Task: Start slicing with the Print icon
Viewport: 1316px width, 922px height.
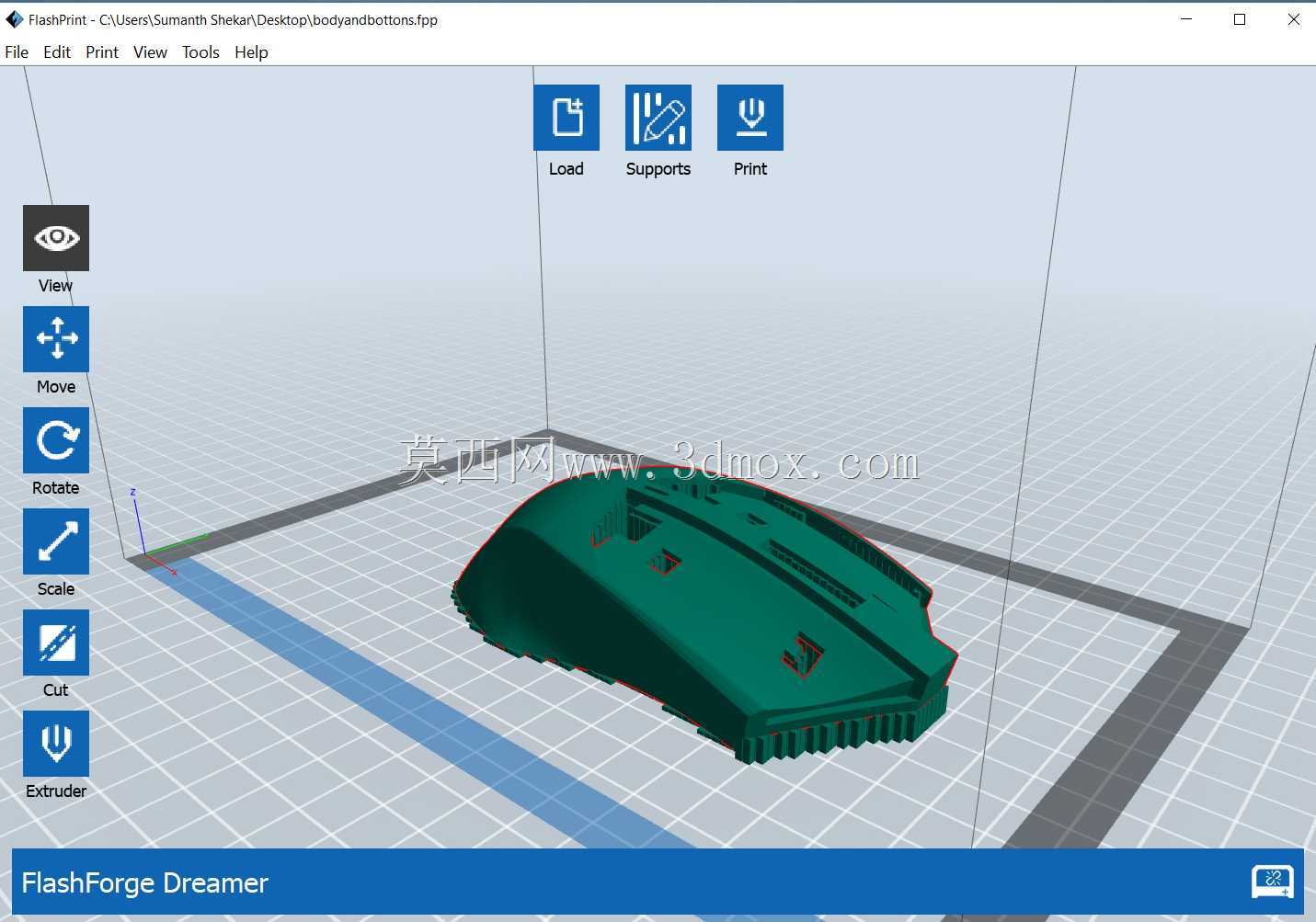Action: [750, 118]
